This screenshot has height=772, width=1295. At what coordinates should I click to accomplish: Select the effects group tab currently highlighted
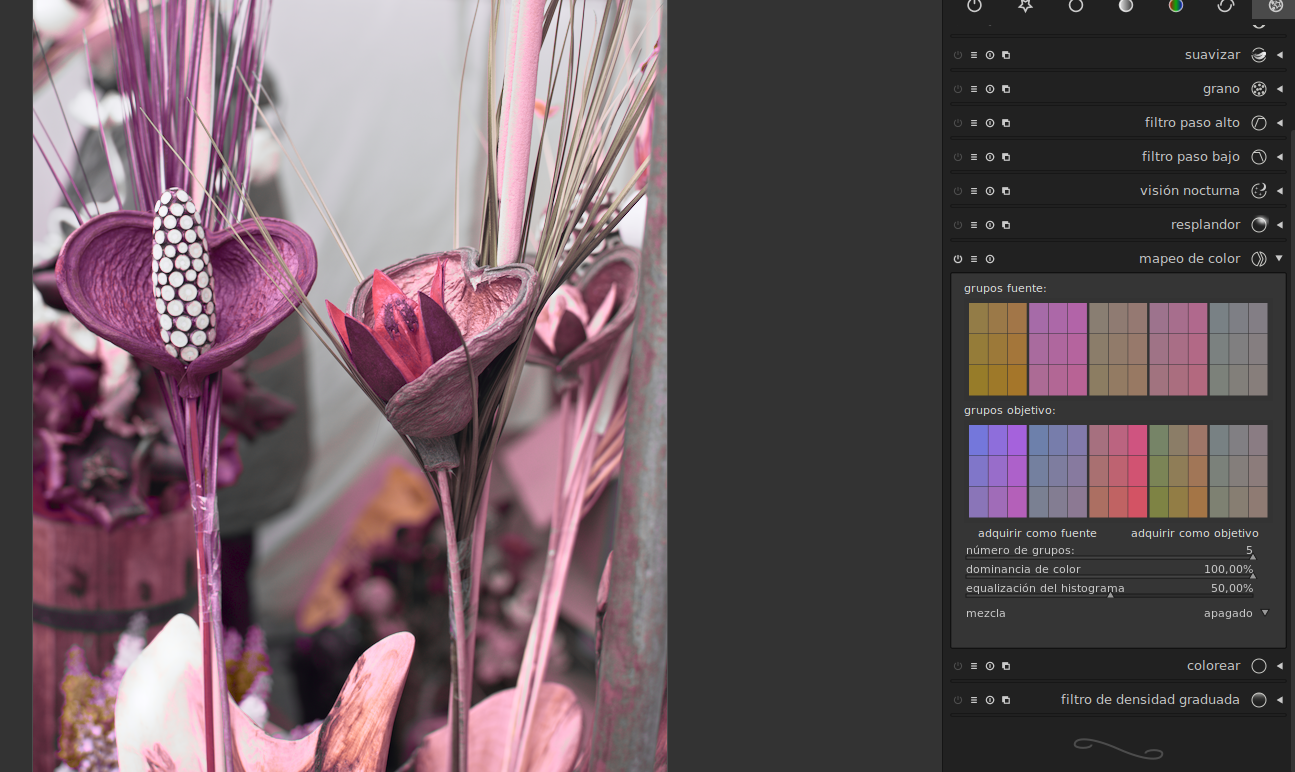pos(1274,7)
